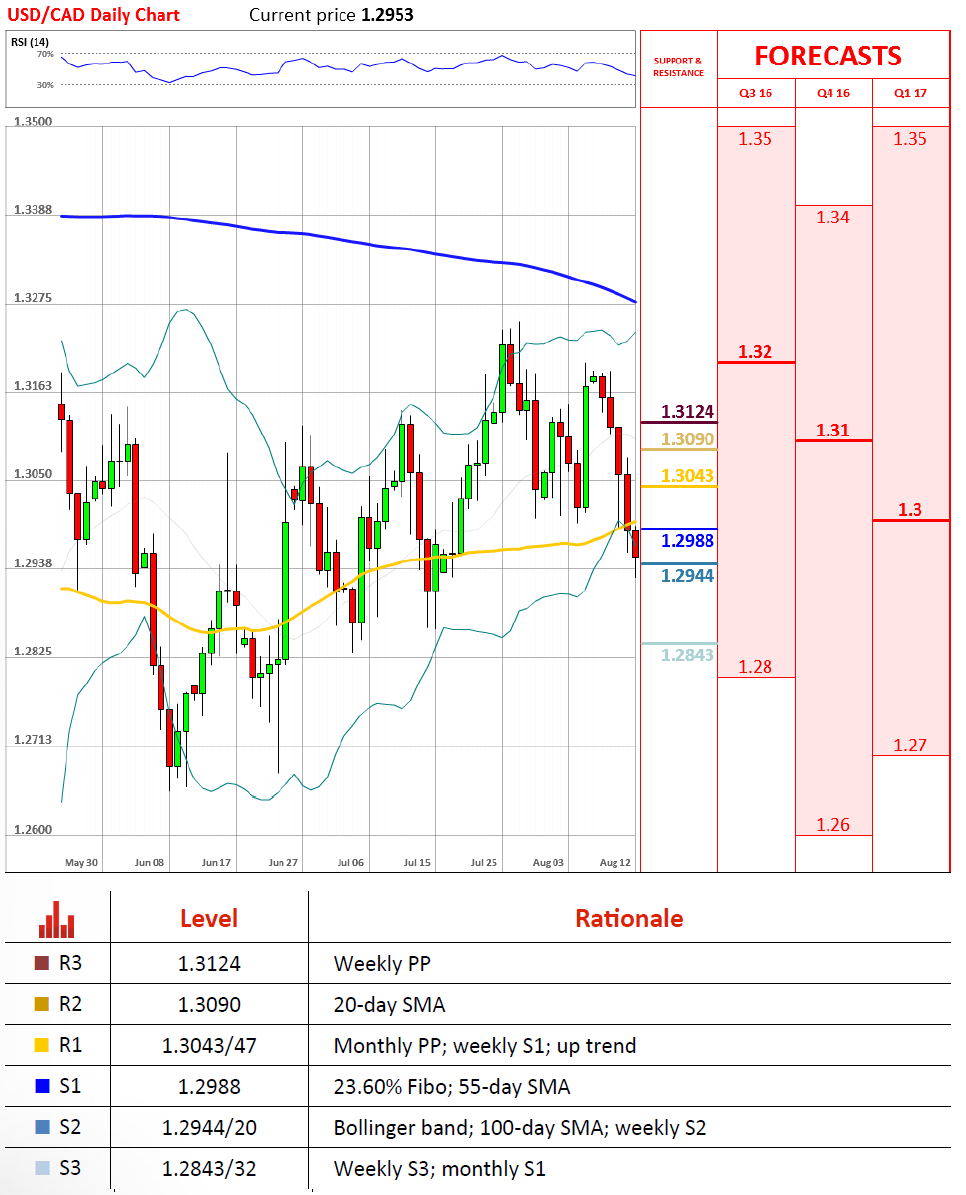Click the current price value 1.2953

[387, 15]
